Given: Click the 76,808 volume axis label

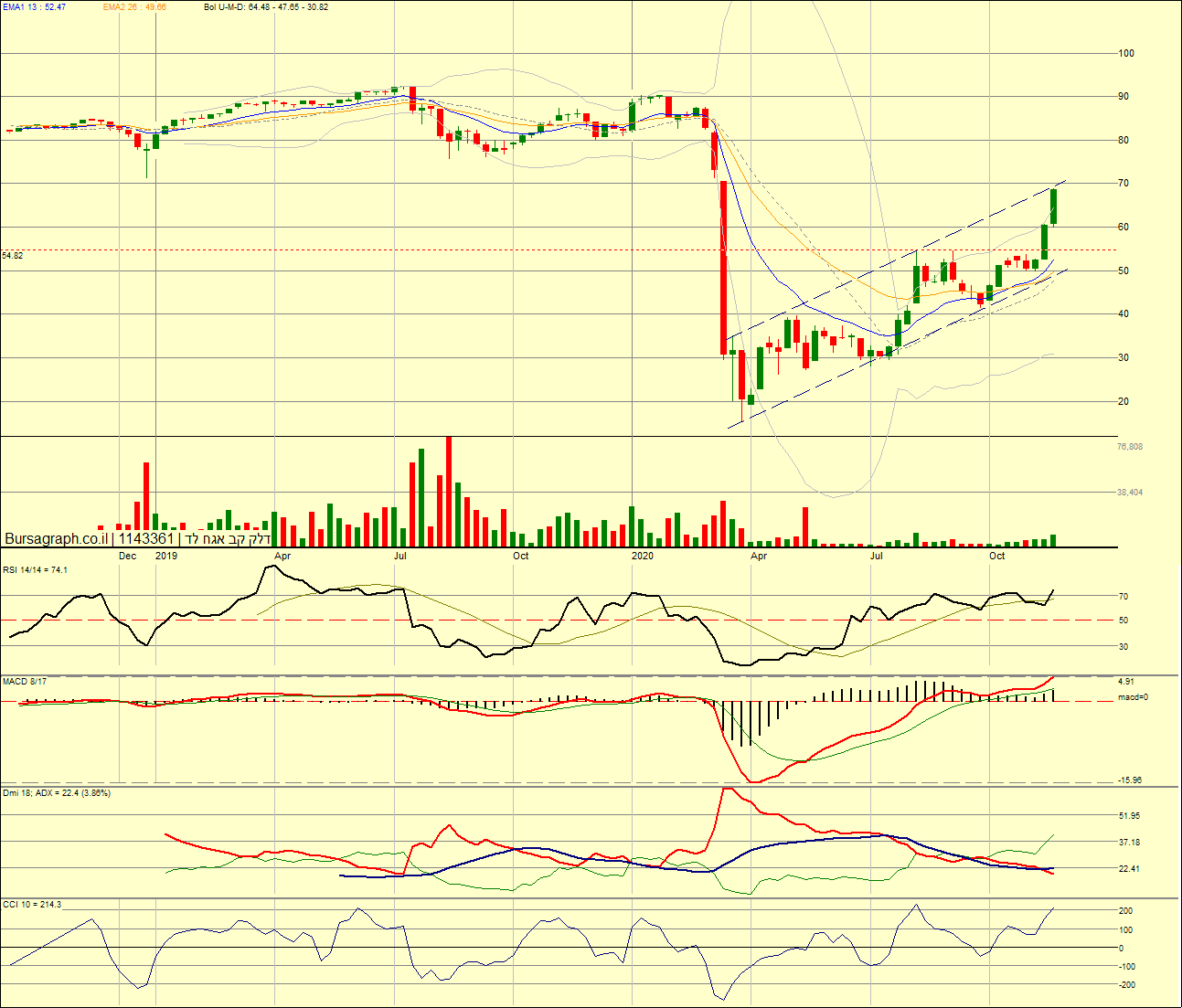Looking at the screenshot, I should pos(1130,447).
